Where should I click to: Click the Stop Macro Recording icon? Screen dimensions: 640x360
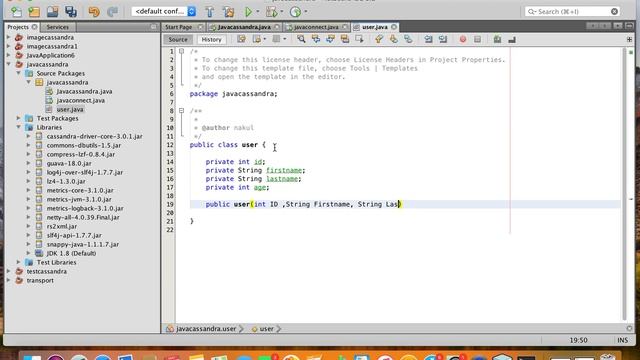(477, 40)
